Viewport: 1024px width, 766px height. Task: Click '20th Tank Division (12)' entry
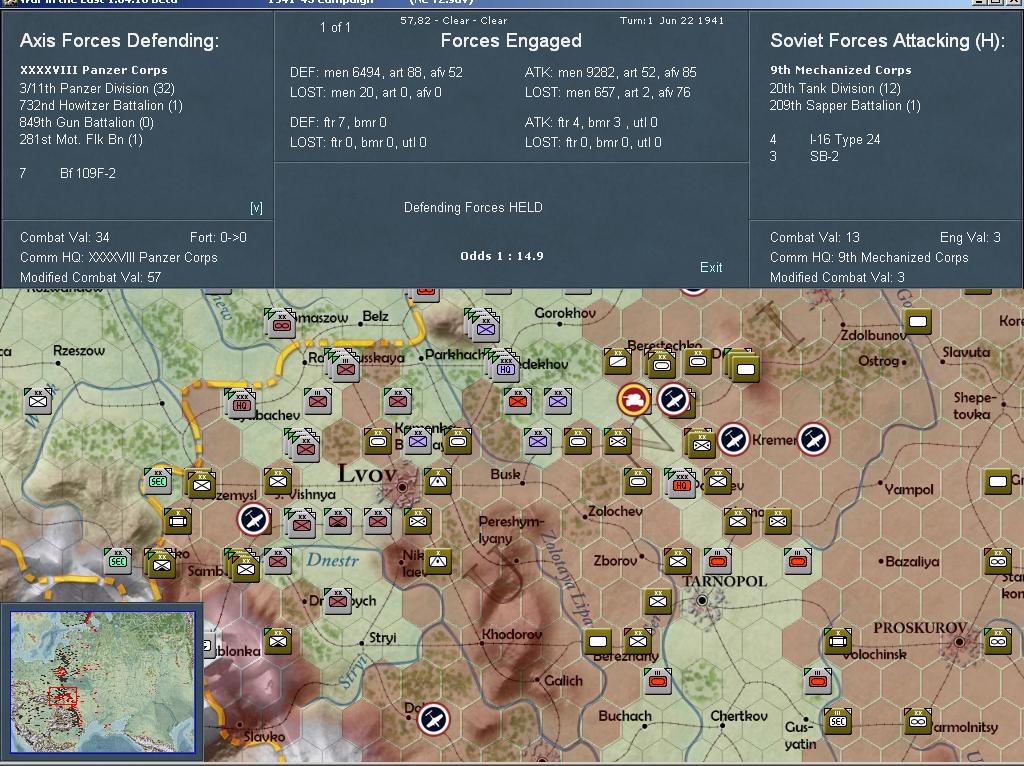(835, 88)
